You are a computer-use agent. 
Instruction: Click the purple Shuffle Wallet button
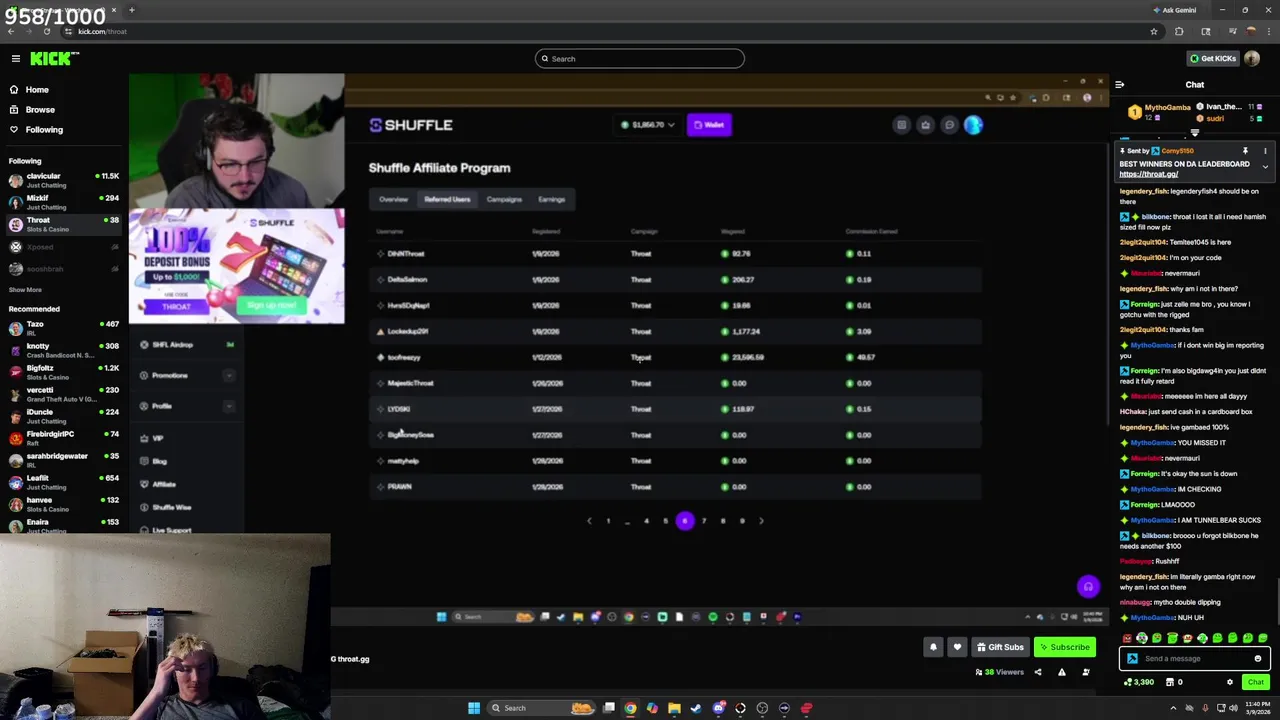tap(709, 125)
